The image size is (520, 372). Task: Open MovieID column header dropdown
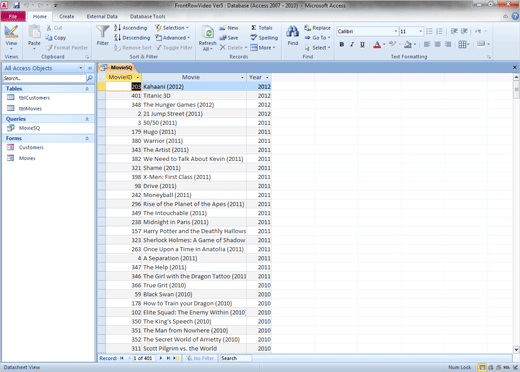[138, 77]
